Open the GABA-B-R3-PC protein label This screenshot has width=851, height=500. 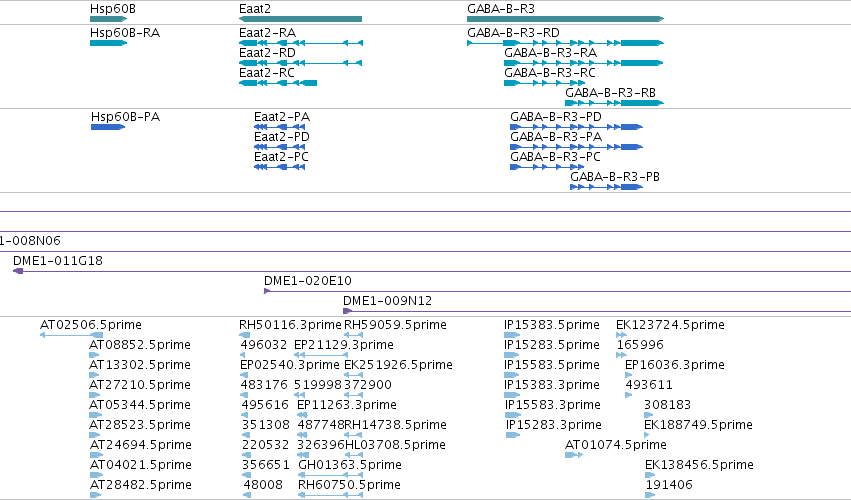tap(555, 157)
